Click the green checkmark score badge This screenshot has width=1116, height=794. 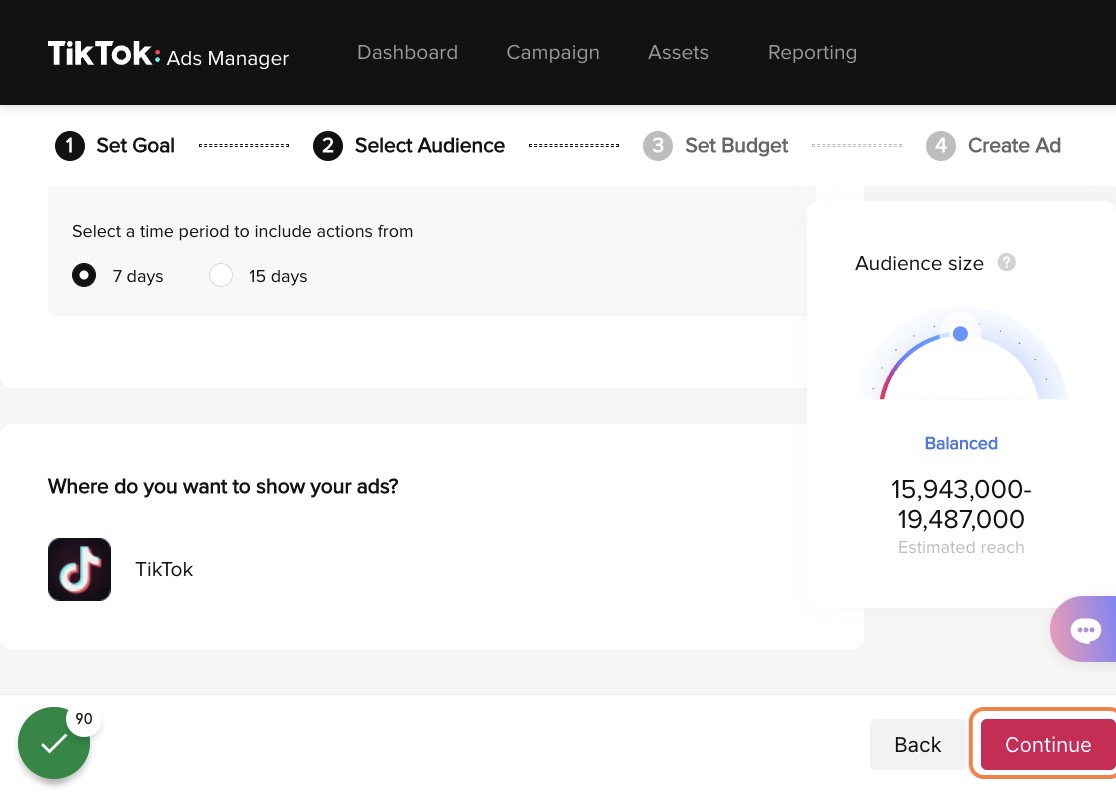pyautogui.click(x=53, y=743)
